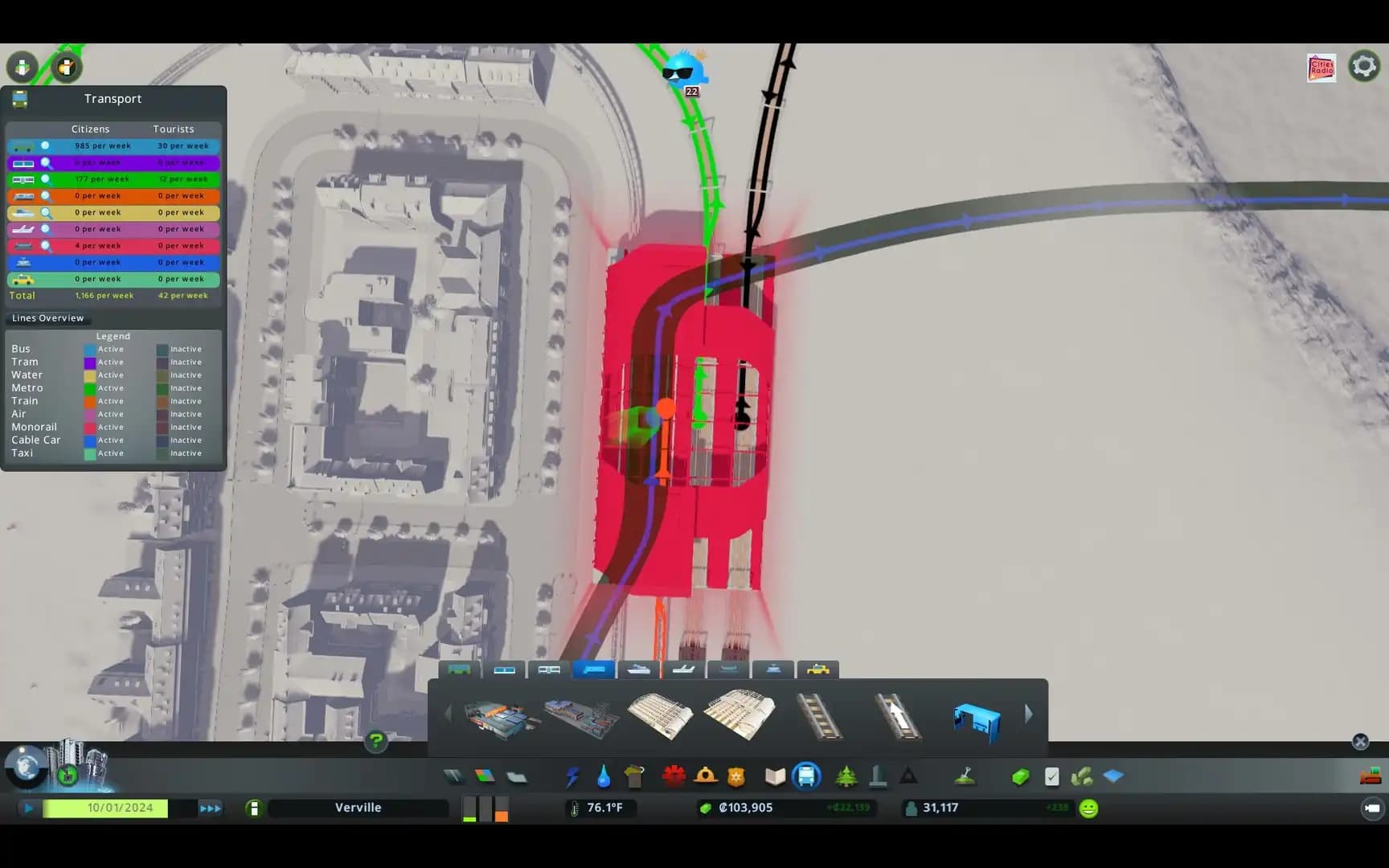Open the Education book icon
1389x868 pixels.
click(774, 776)
